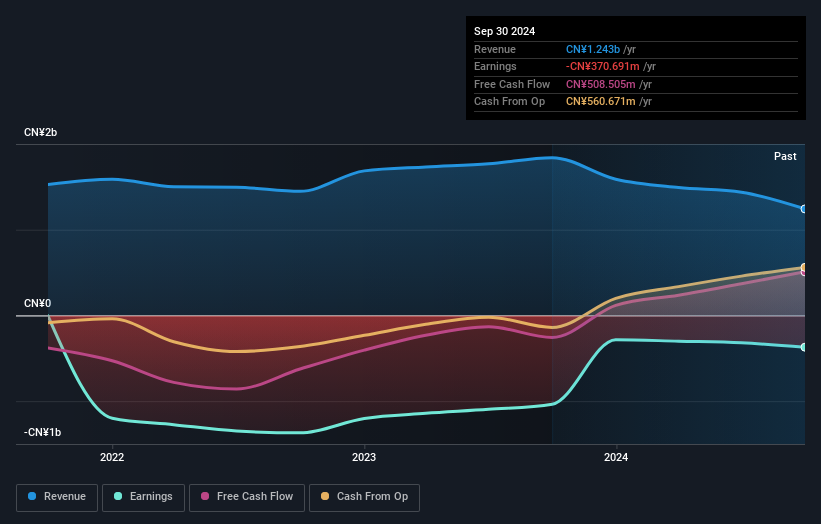The width and height of the screenshot is (821, 524).
Task: Toggle the Earnings legend button
Action: [143, 497]
